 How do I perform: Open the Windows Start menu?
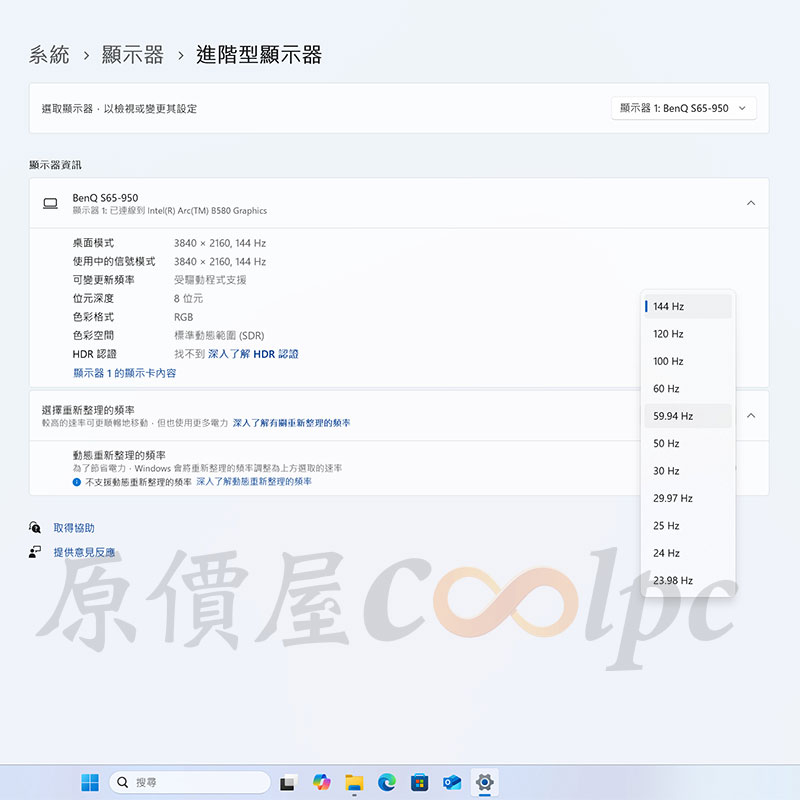90,782
